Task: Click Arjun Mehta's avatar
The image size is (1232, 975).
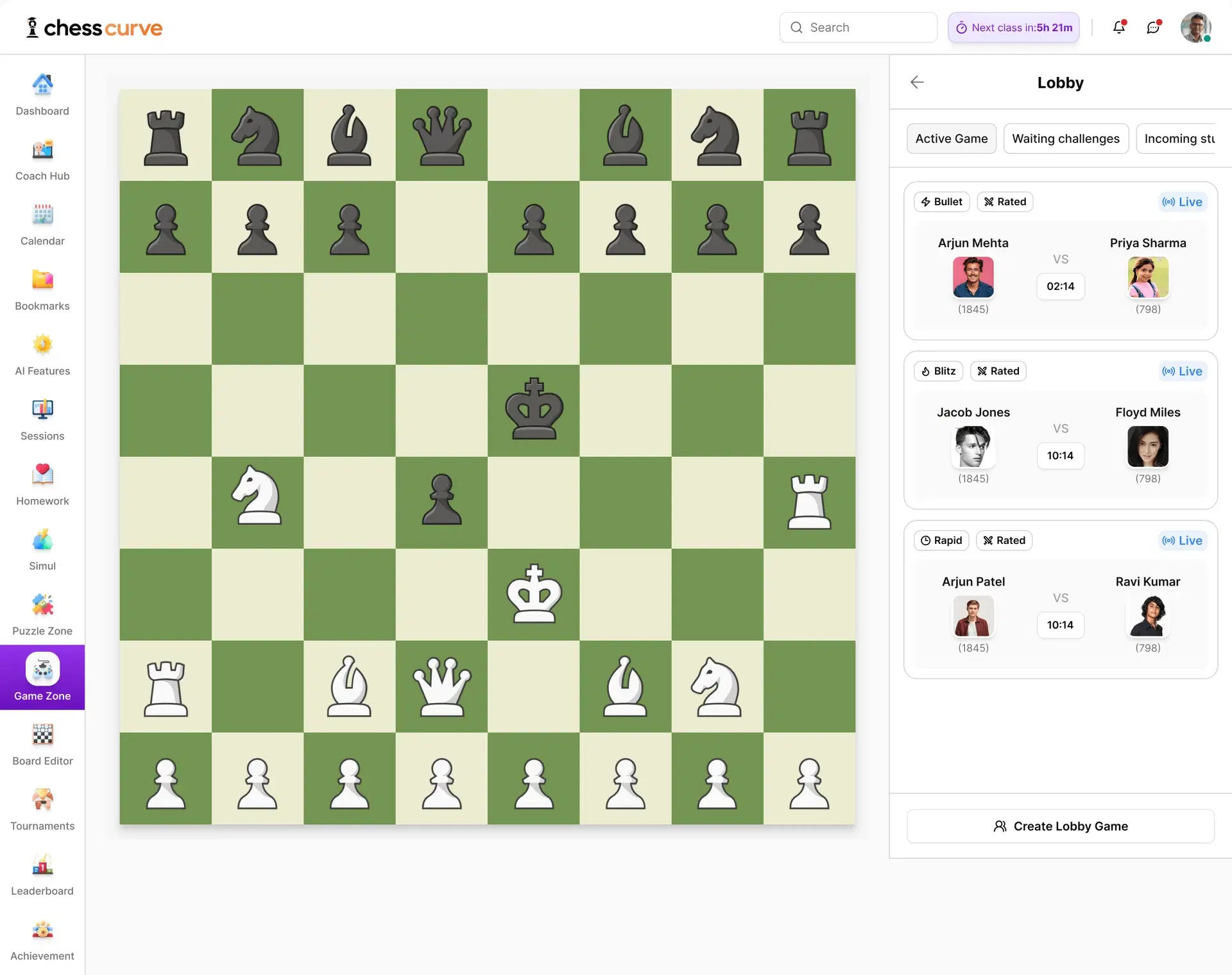Action: pyautogui.click(x=973, y=277)
